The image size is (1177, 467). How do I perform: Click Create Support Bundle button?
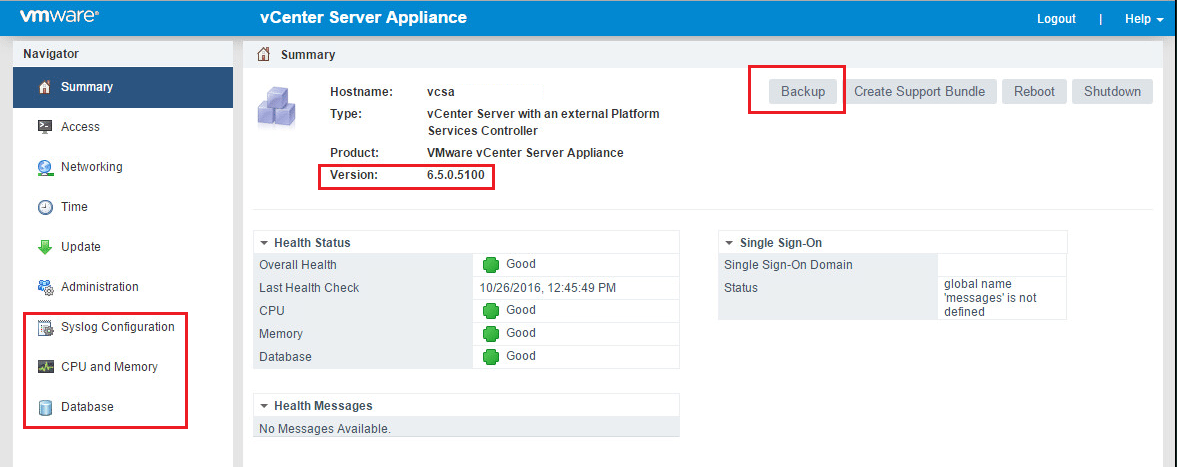pyautogui.click(x=919, y=91)
